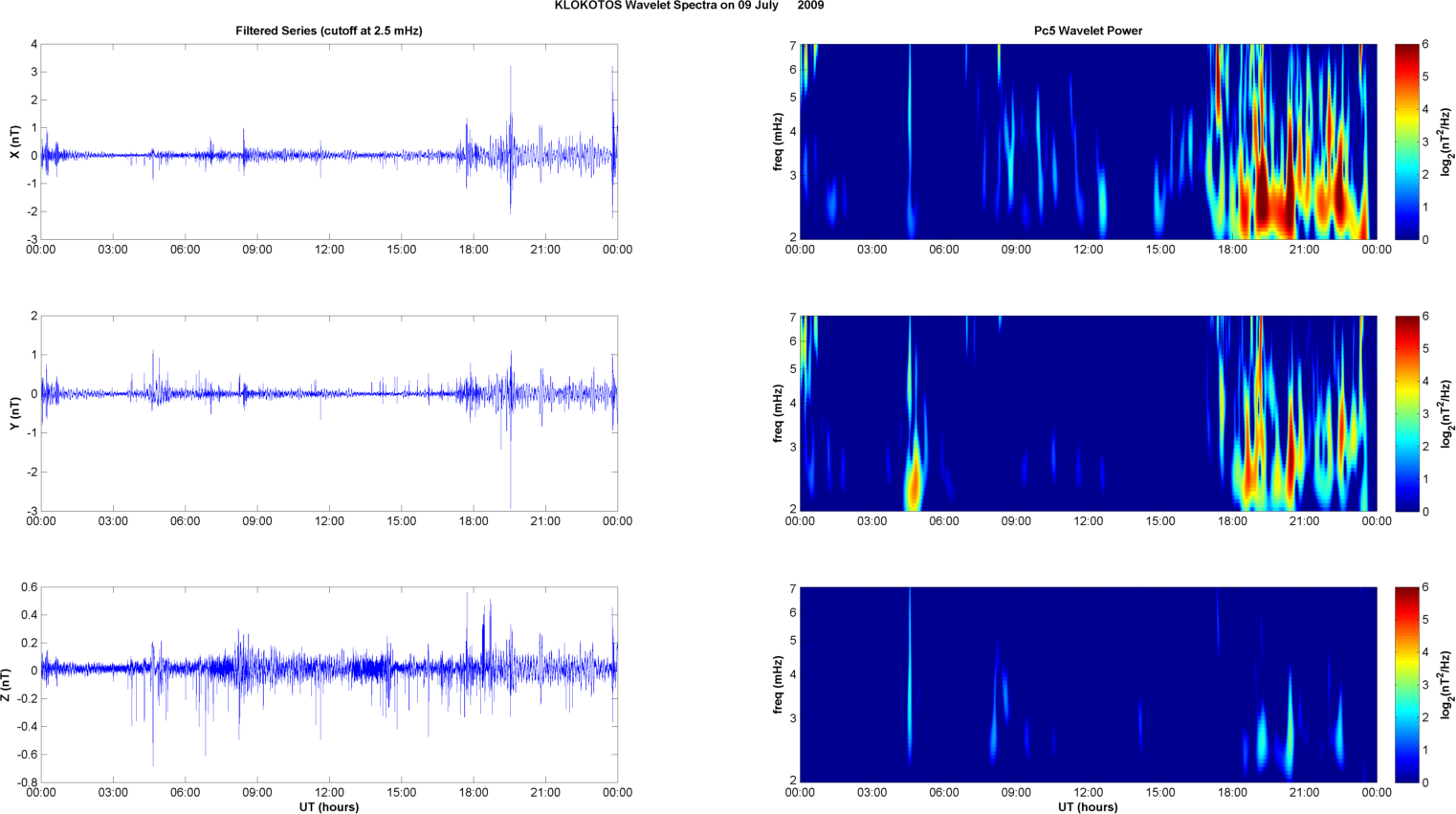Click 'freq (mHz)' label of the top spectrogram

point(779,142)
